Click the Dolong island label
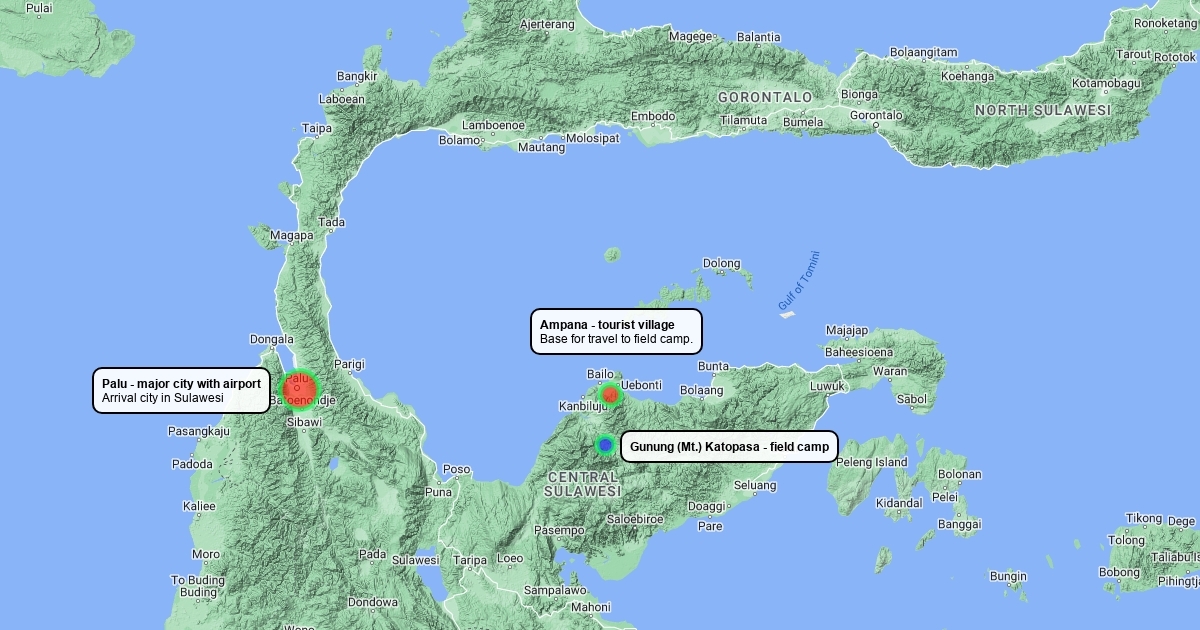This screenshot has width=1200, height=630. (721, 264)
